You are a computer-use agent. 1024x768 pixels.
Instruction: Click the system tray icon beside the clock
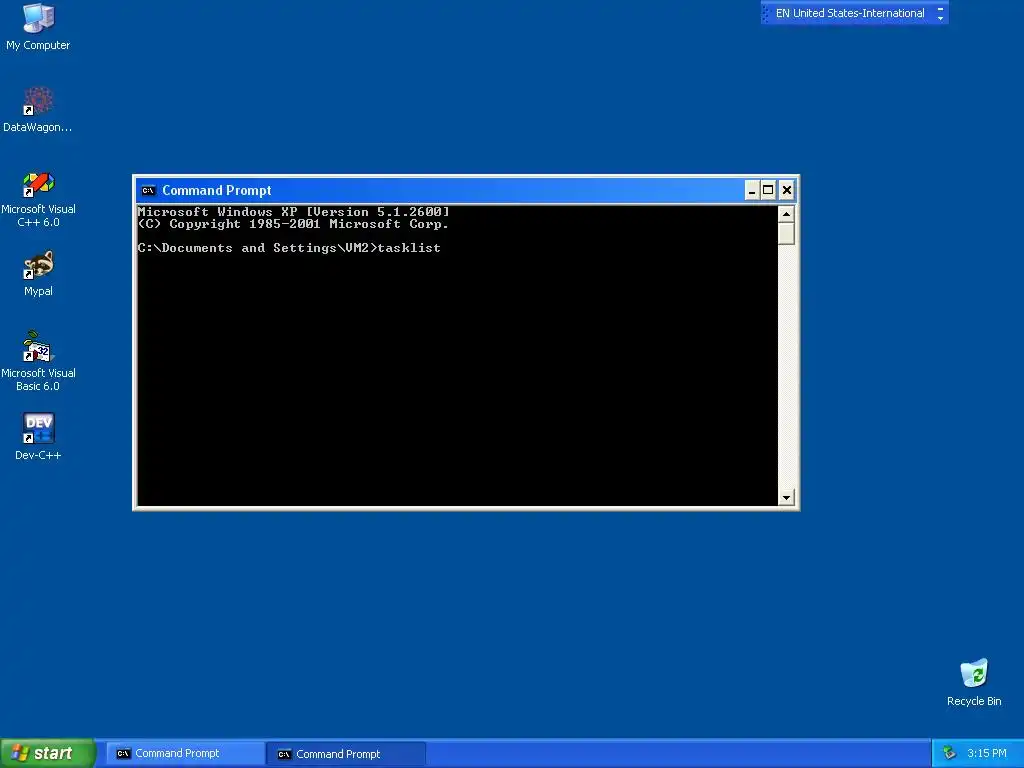tap(949, 753)
